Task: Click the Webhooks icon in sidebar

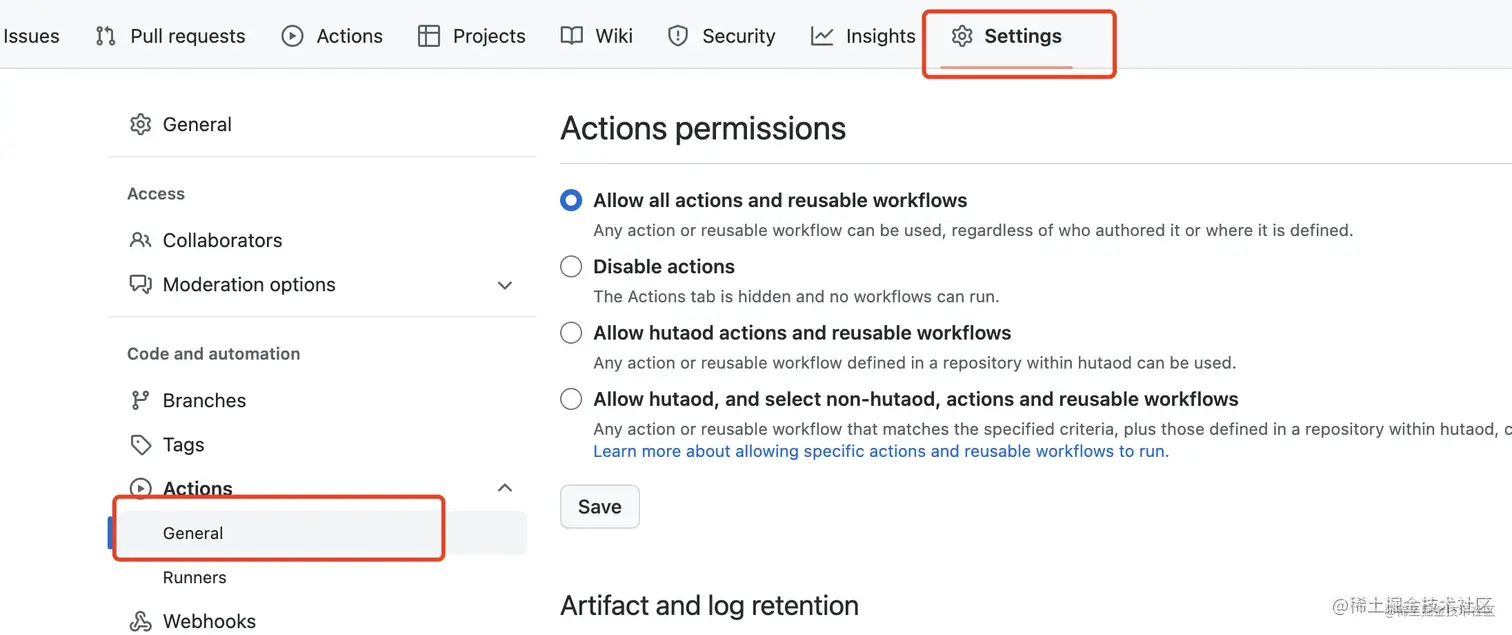Action: [140, 621]
